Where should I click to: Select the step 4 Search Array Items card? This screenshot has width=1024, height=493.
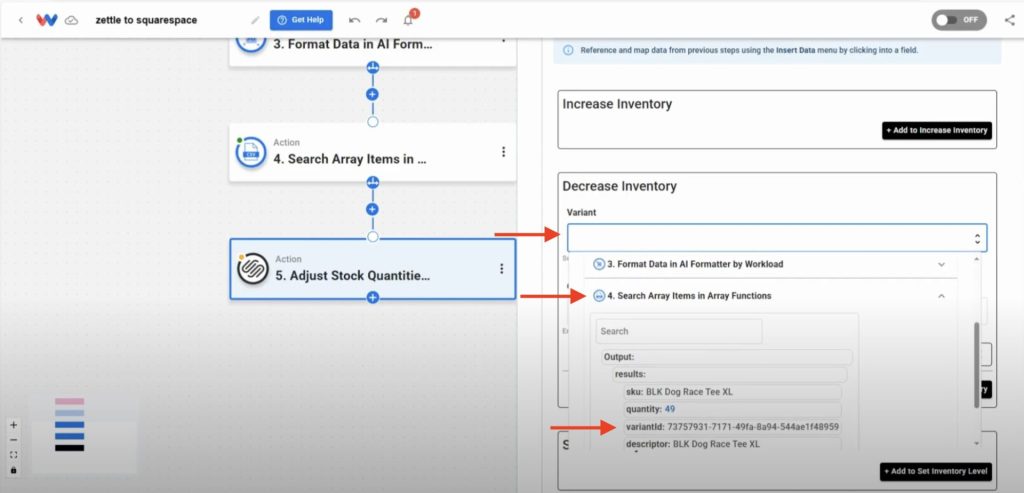(x=372, y=152)
